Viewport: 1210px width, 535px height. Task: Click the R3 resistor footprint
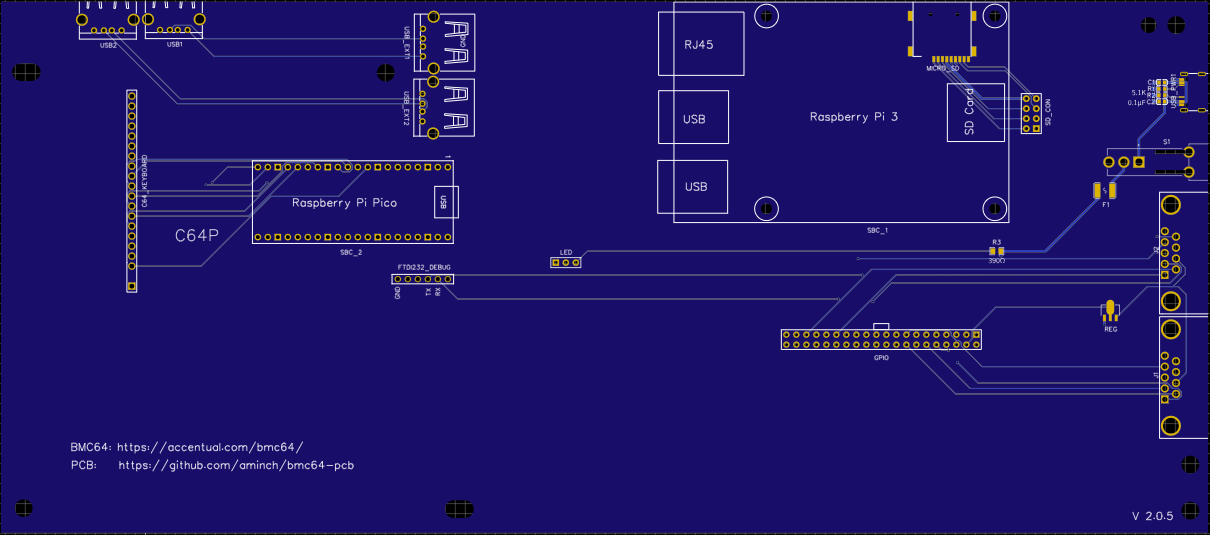pos(996,251)
